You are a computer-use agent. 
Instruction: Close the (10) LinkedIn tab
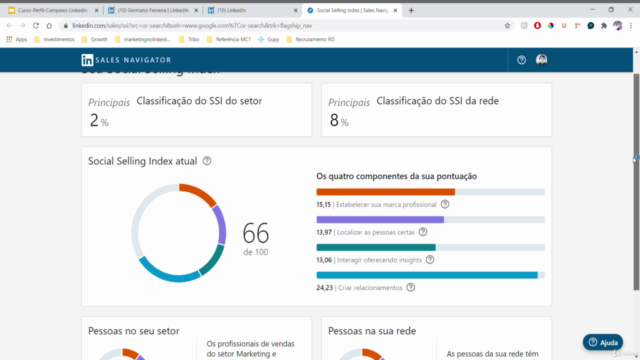point(296,10)
